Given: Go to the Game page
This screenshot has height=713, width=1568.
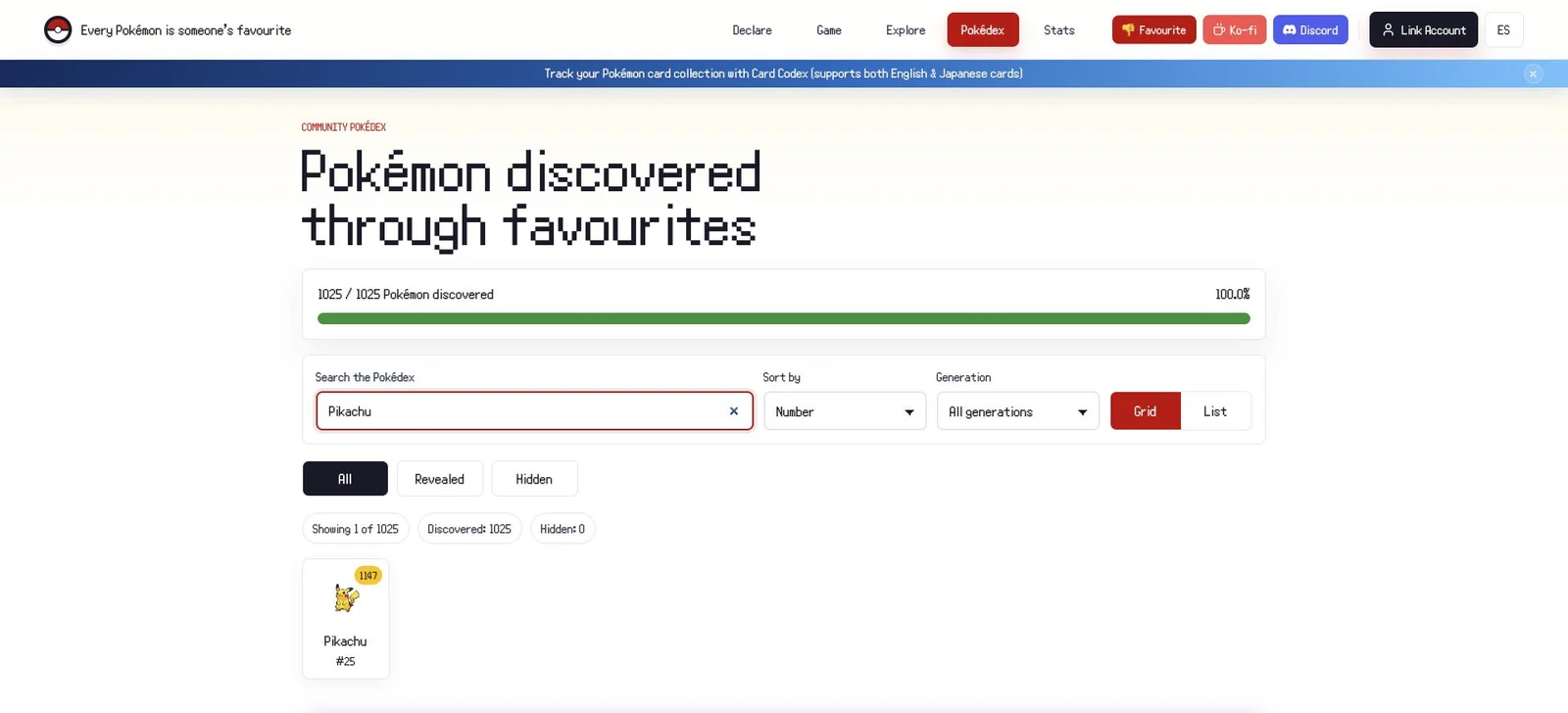Looking at the screenshot, I should click(x=829, y=30).
